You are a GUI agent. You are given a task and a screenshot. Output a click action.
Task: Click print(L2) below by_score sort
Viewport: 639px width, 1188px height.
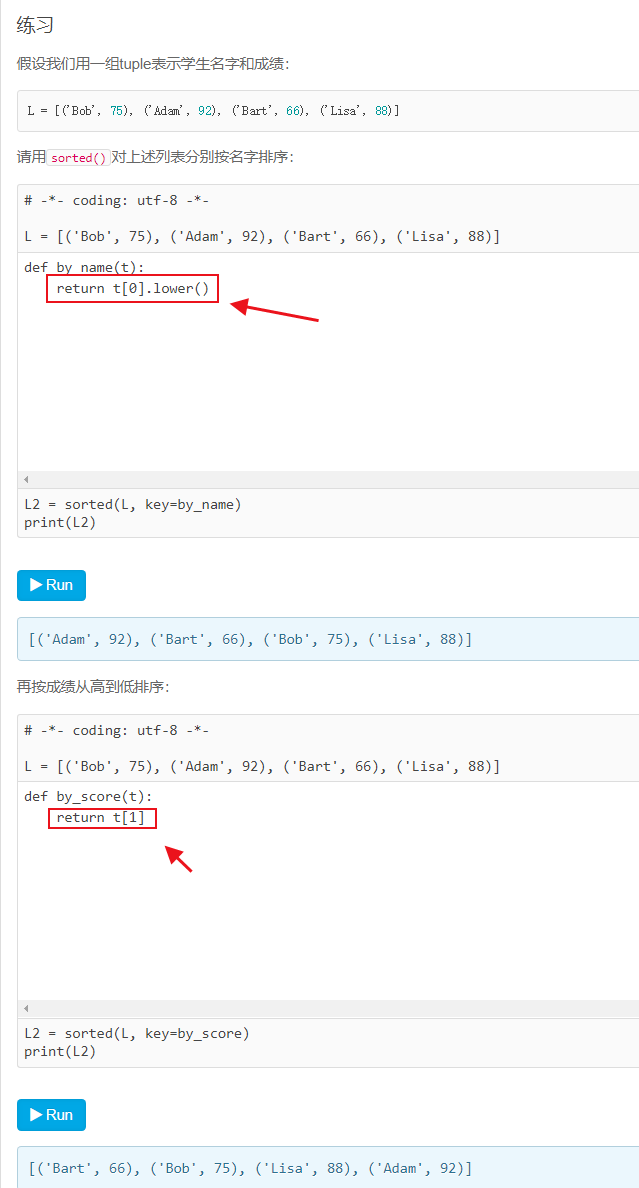click(60, 1052)
